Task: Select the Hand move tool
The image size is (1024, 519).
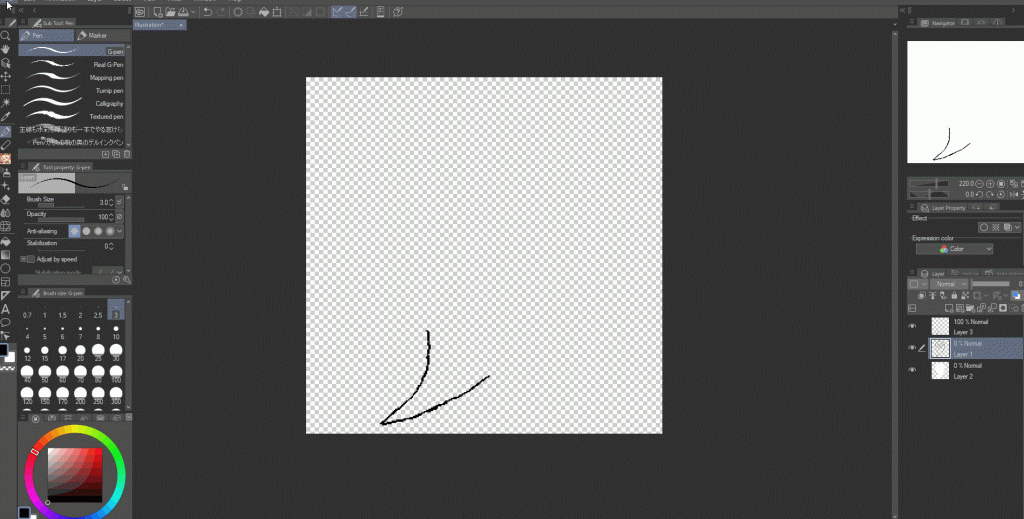Action: pos(5,48)
